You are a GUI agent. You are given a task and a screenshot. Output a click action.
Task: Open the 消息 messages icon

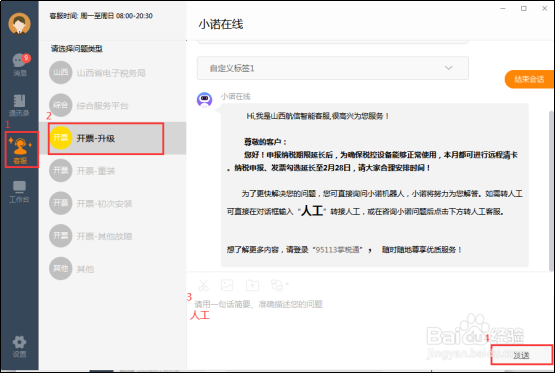20,65
